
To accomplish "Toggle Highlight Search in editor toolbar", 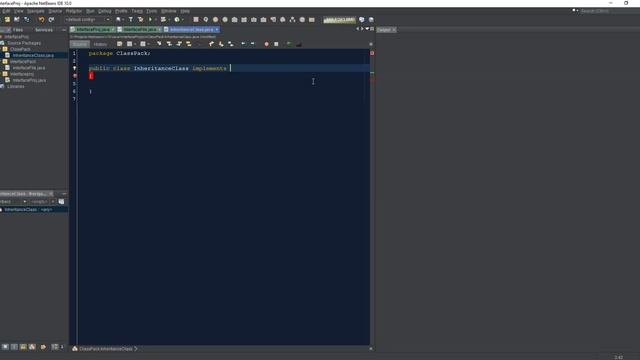I will 189,44.
